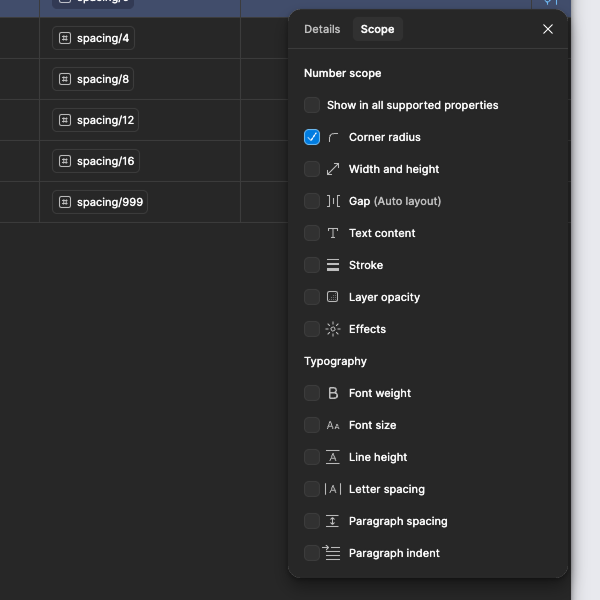Click the Corner radius label
The height and width of the screenshot is (600, 600).
tap(385, 137)
